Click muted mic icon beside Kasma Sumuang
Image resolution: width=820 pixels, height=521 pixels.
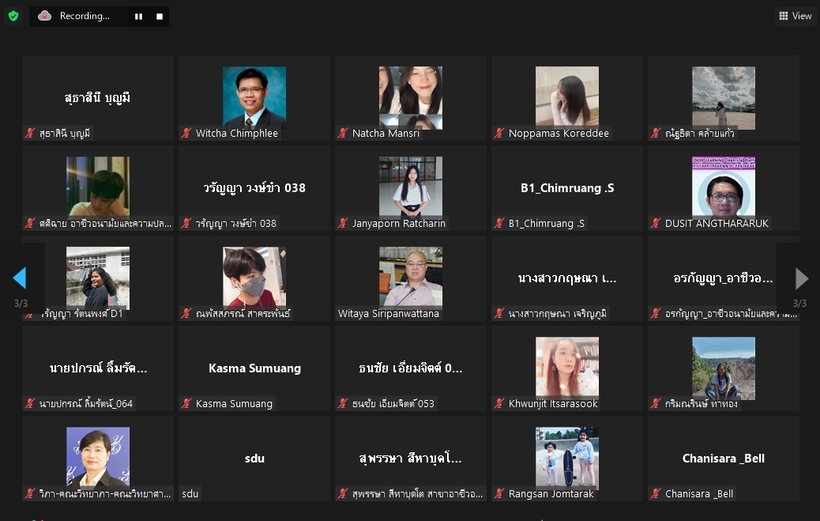[186, 403]
